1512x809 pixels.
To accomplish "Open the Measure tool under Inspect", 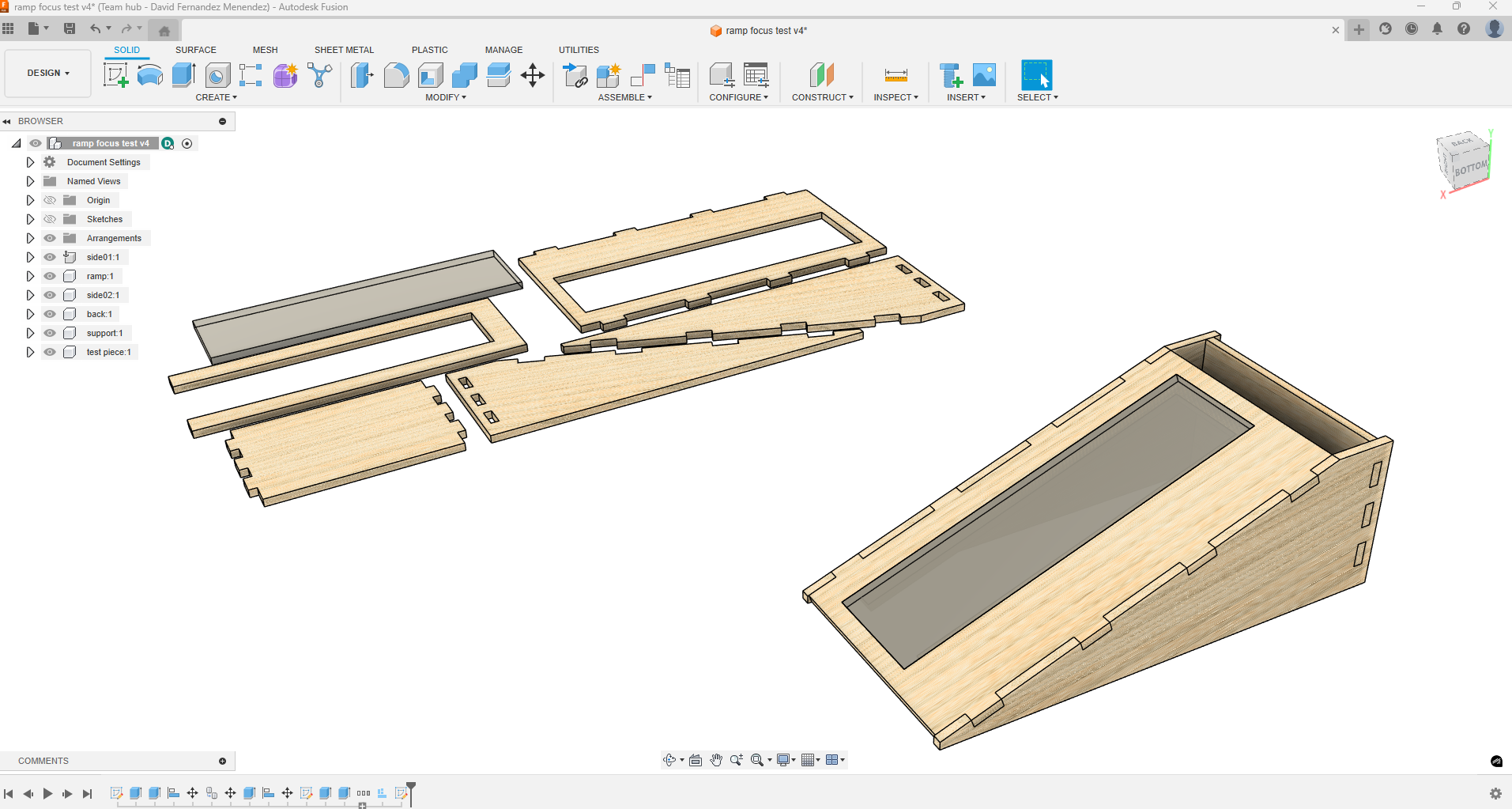I will tap(895, 75).
